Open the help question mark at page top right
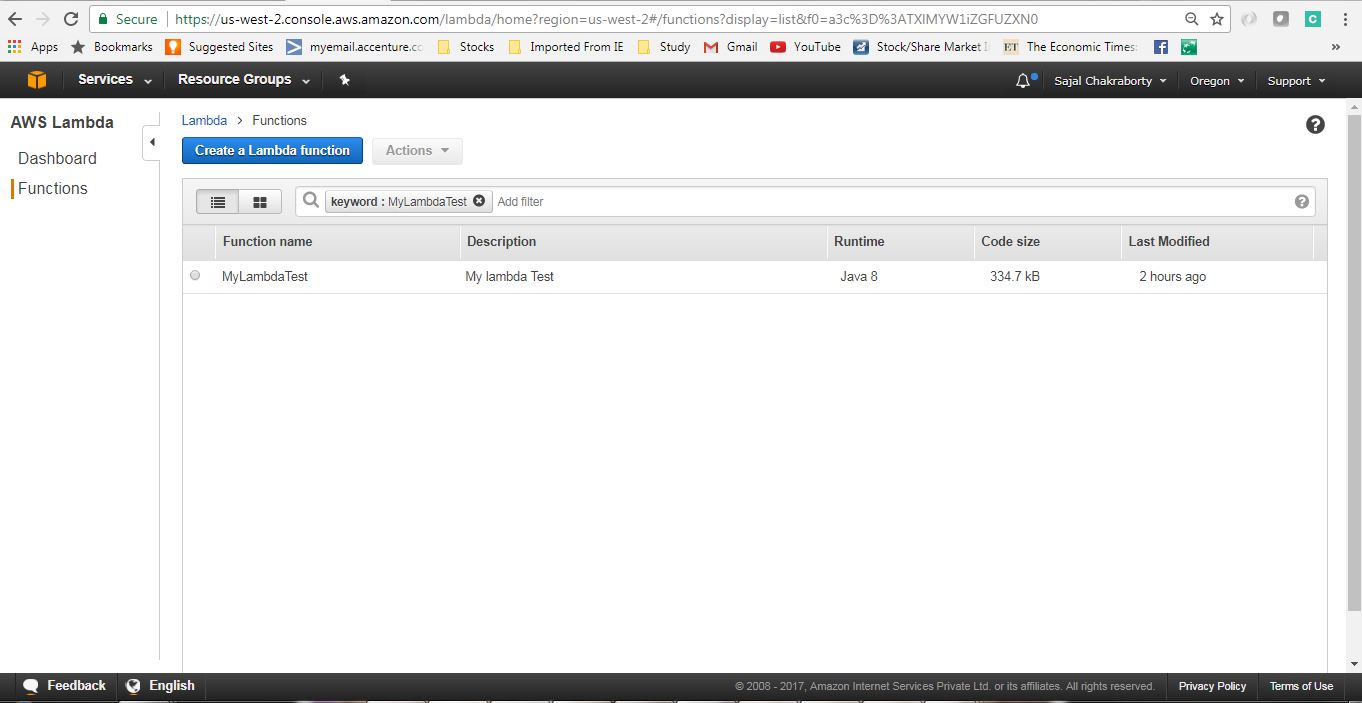 1315,124
